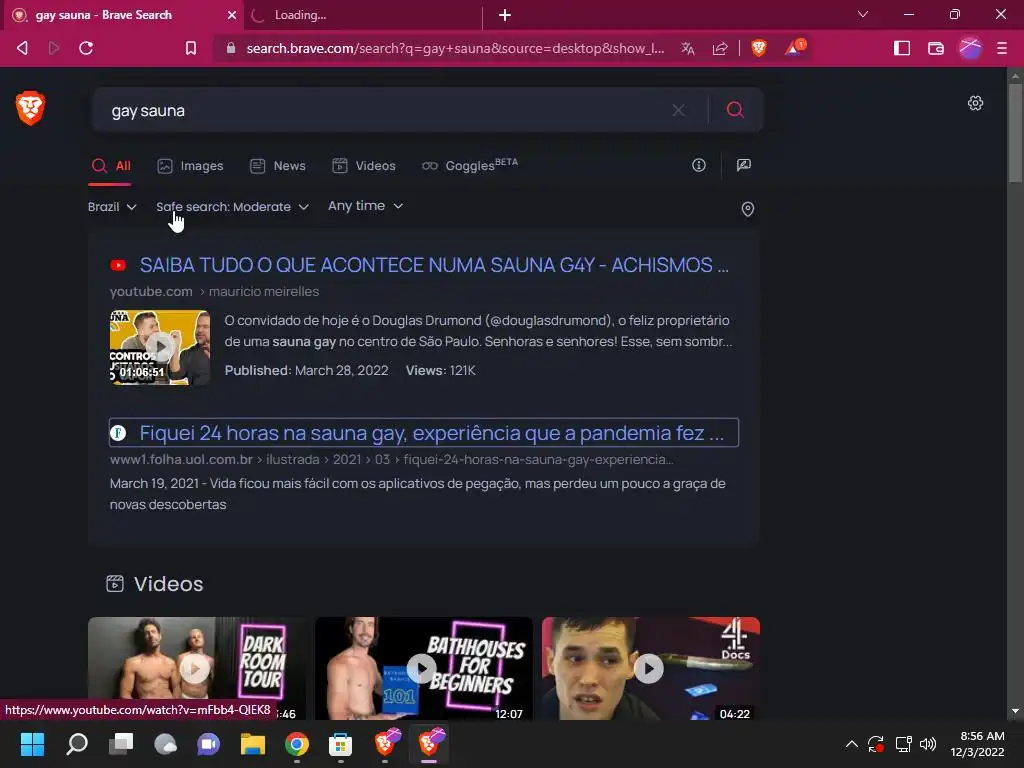Image resolution: width=1024 pixels, height=768 pixels.
Task: Bookmark this page icon
Action: click(191, 48)
